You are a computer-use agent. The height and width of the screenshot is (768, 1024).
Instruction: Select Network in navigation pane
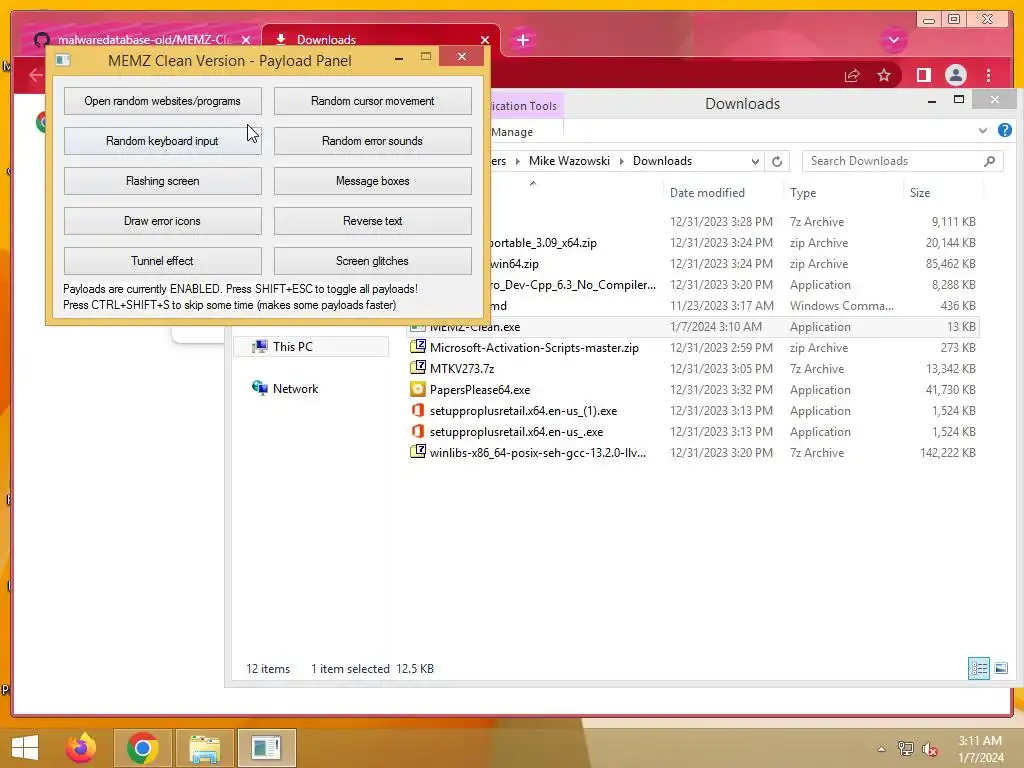(295, 389)
